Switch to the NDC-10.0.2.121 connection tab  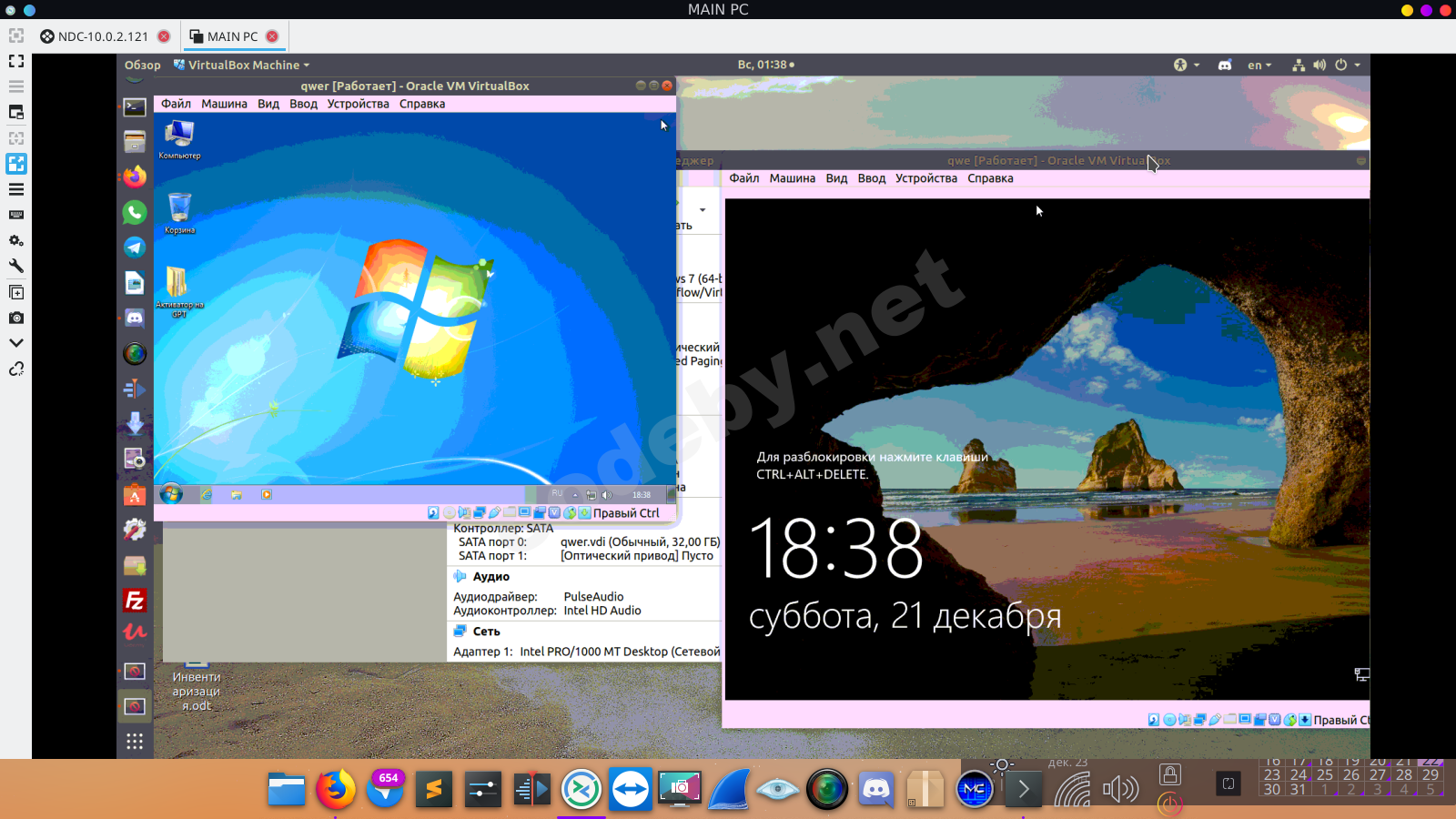pos(103,36)
